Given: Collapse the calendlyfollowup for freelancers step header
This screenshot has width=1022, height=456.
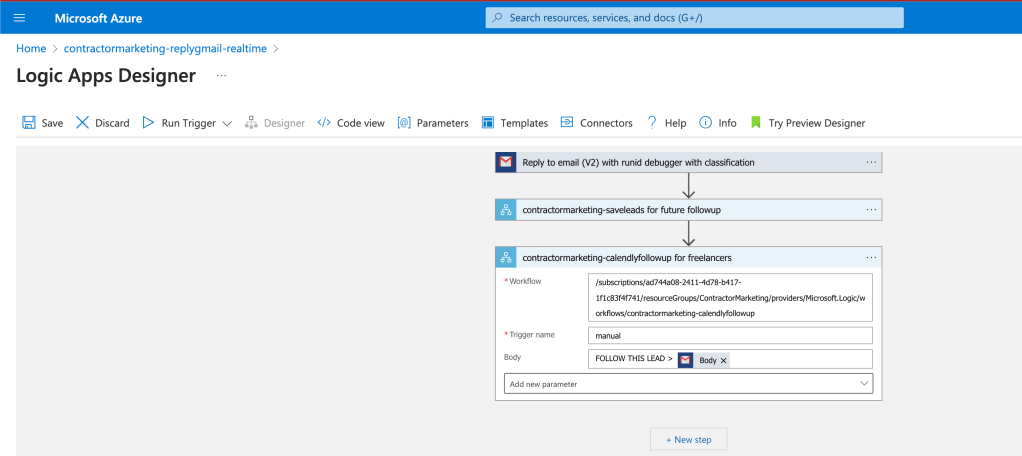Looking at the screenshot, I should [x=688, y=257].
